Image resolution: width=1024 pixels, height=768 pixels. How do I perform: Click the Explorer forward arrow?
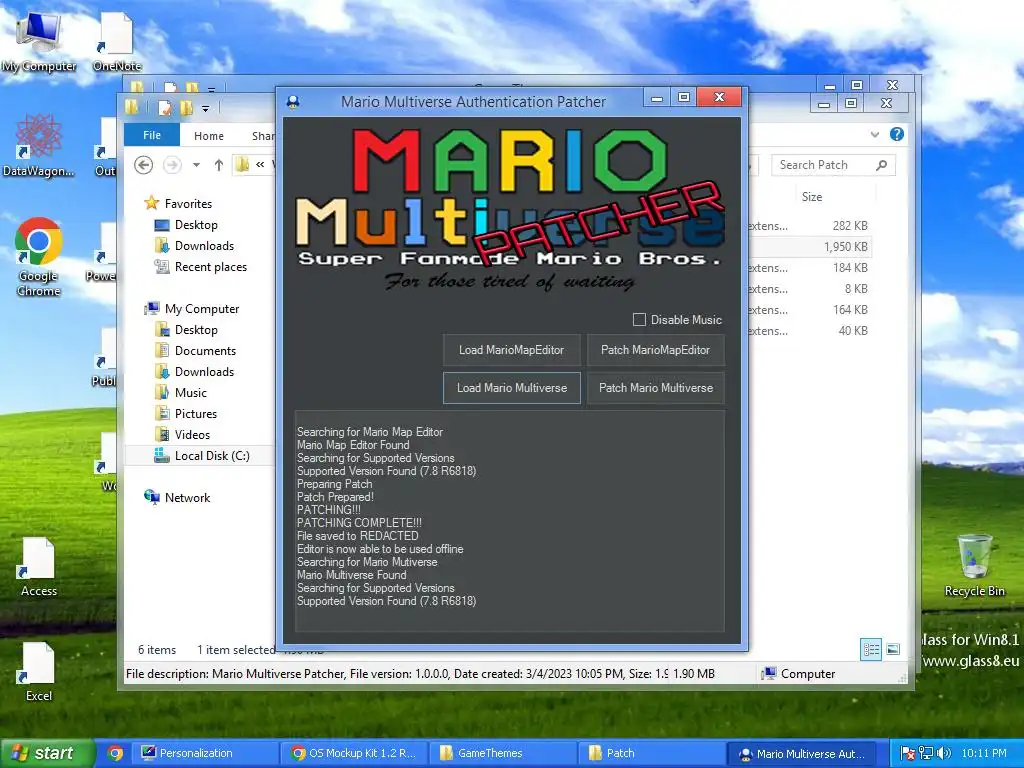172,165
